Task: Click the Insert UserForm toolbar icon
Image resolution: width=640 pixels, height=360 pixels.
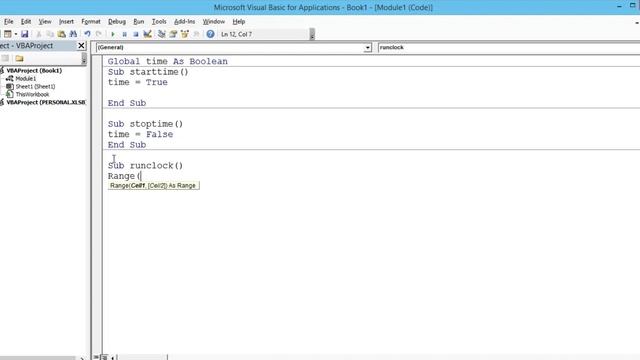Action: coord(7,34)
